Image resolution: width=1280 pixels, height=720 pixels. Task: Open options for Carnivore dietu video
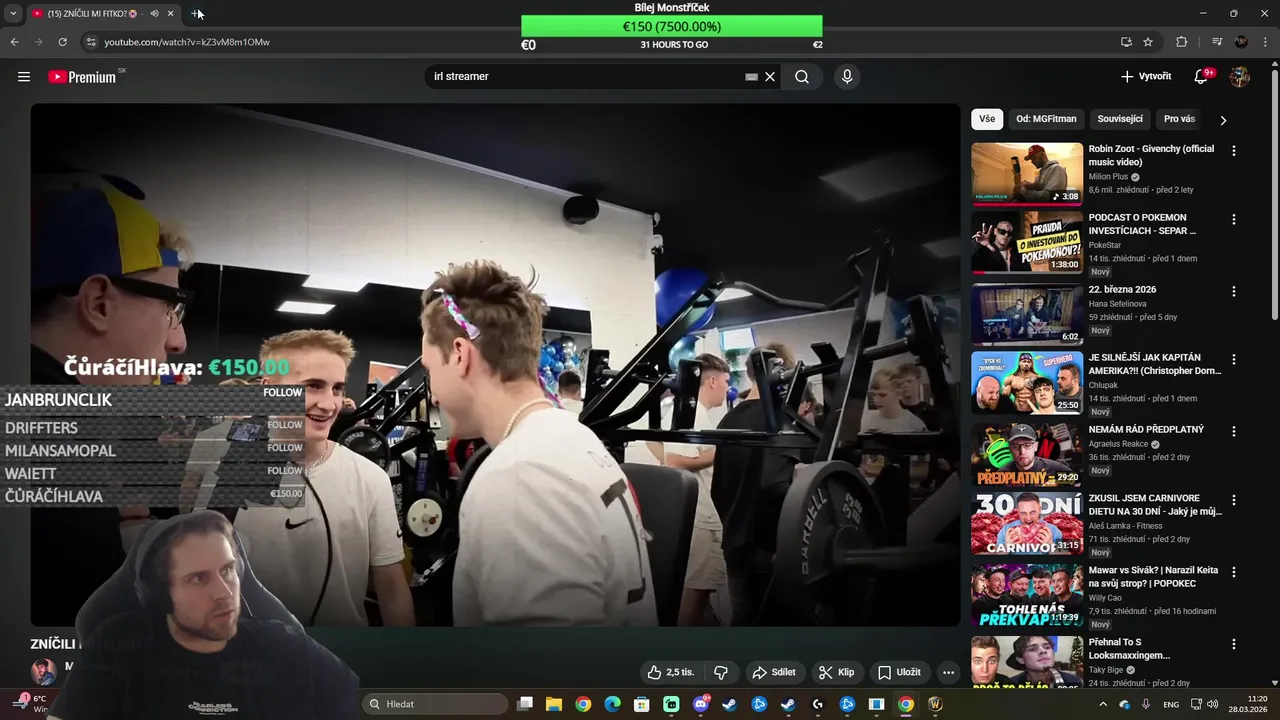point(1233,500)
